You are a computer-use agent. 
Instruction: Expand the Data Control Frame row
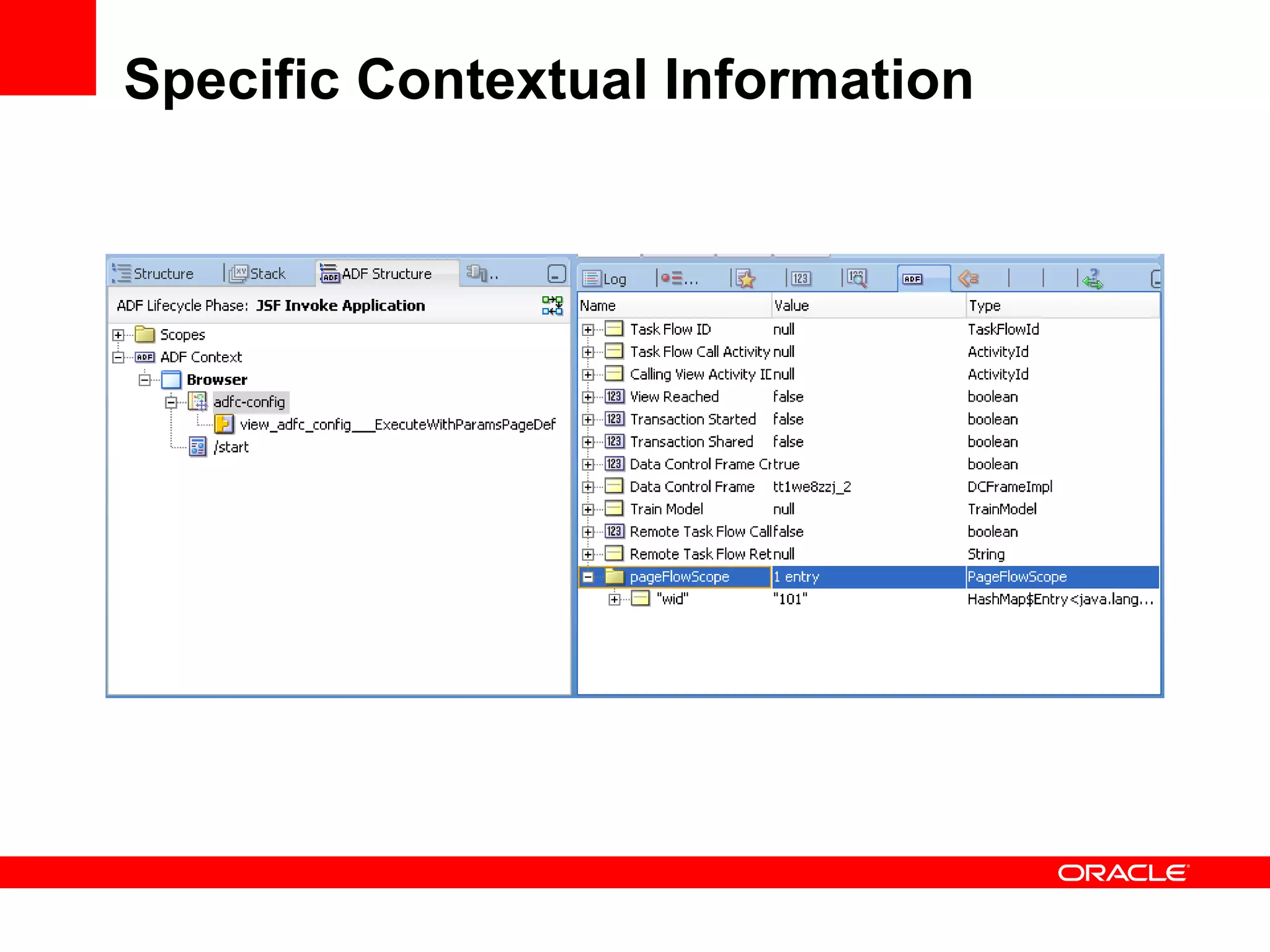pos(588,487)
